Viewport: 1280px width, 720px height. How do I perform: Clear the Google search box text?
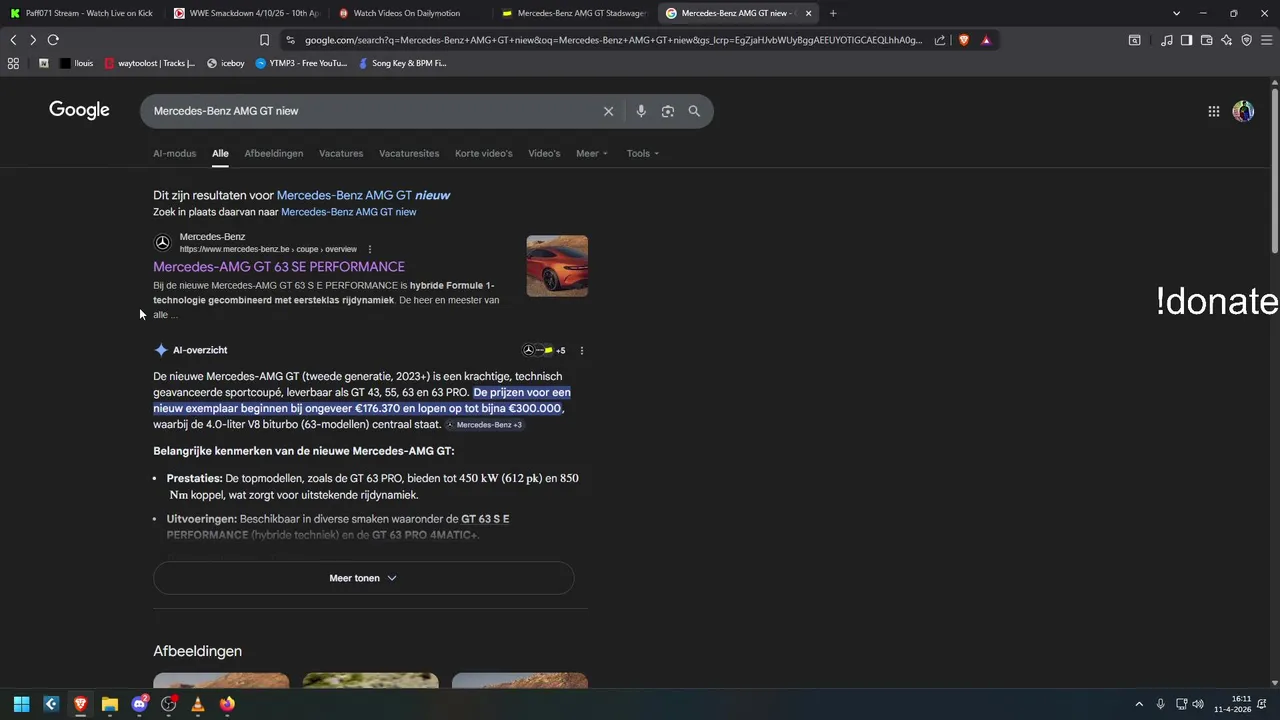pos(608,111)
